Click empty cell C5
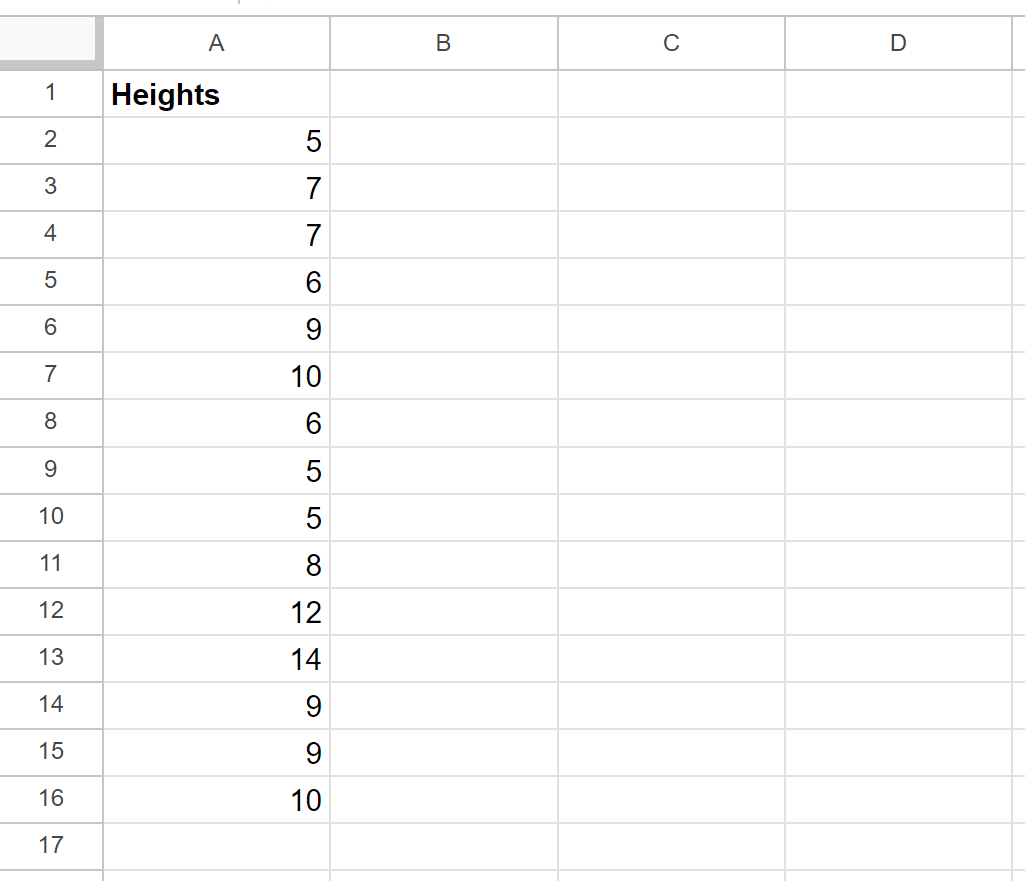This screenshot has height=882, width=1026. 671,282
